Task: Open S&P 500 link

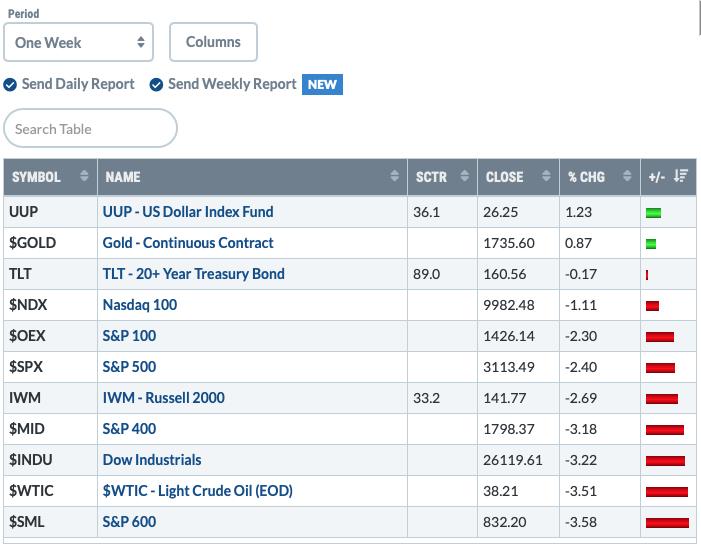Action: click(129, 367)
